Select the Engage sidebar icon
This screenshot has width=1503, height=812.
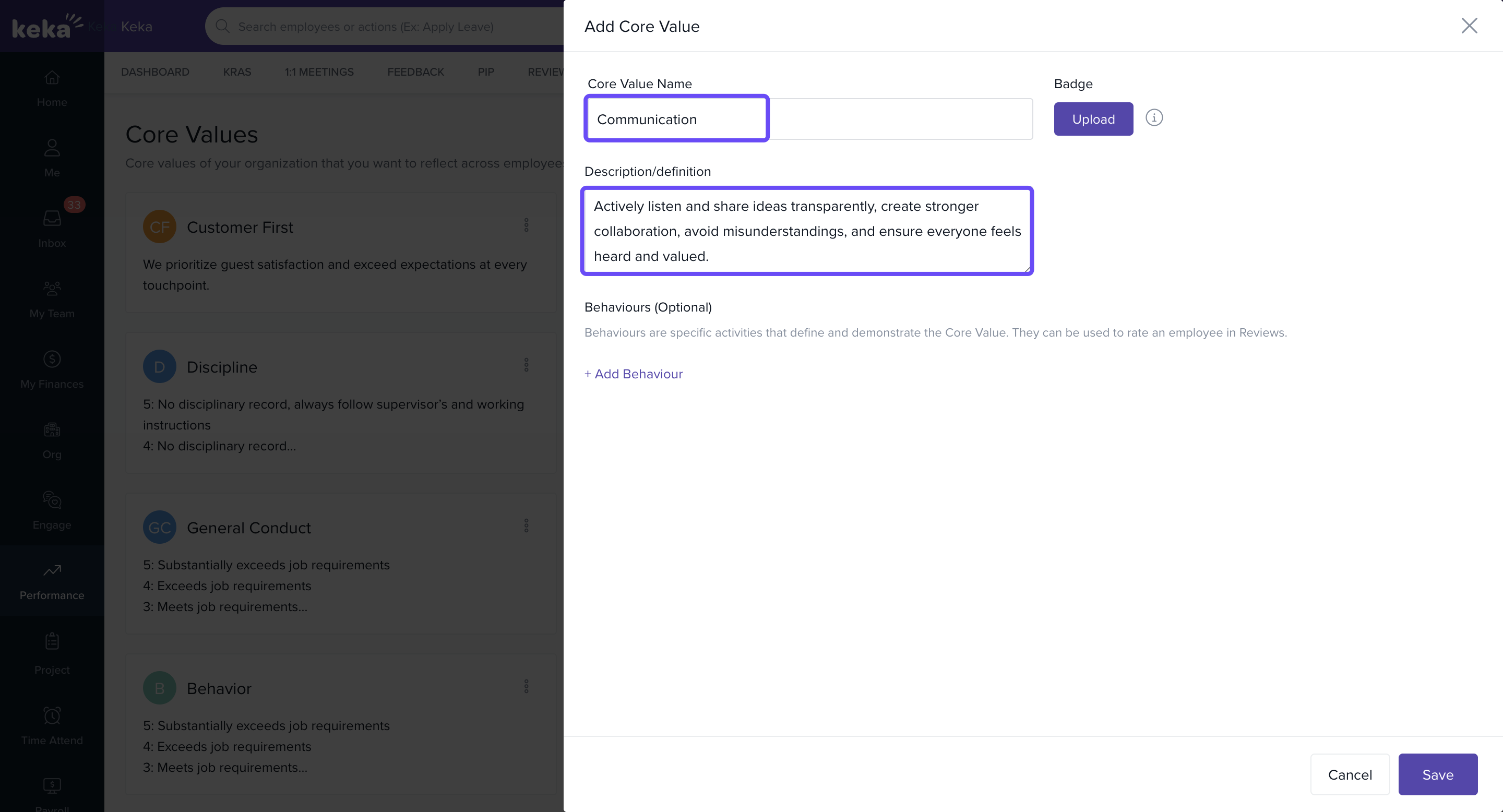[52, 510]
